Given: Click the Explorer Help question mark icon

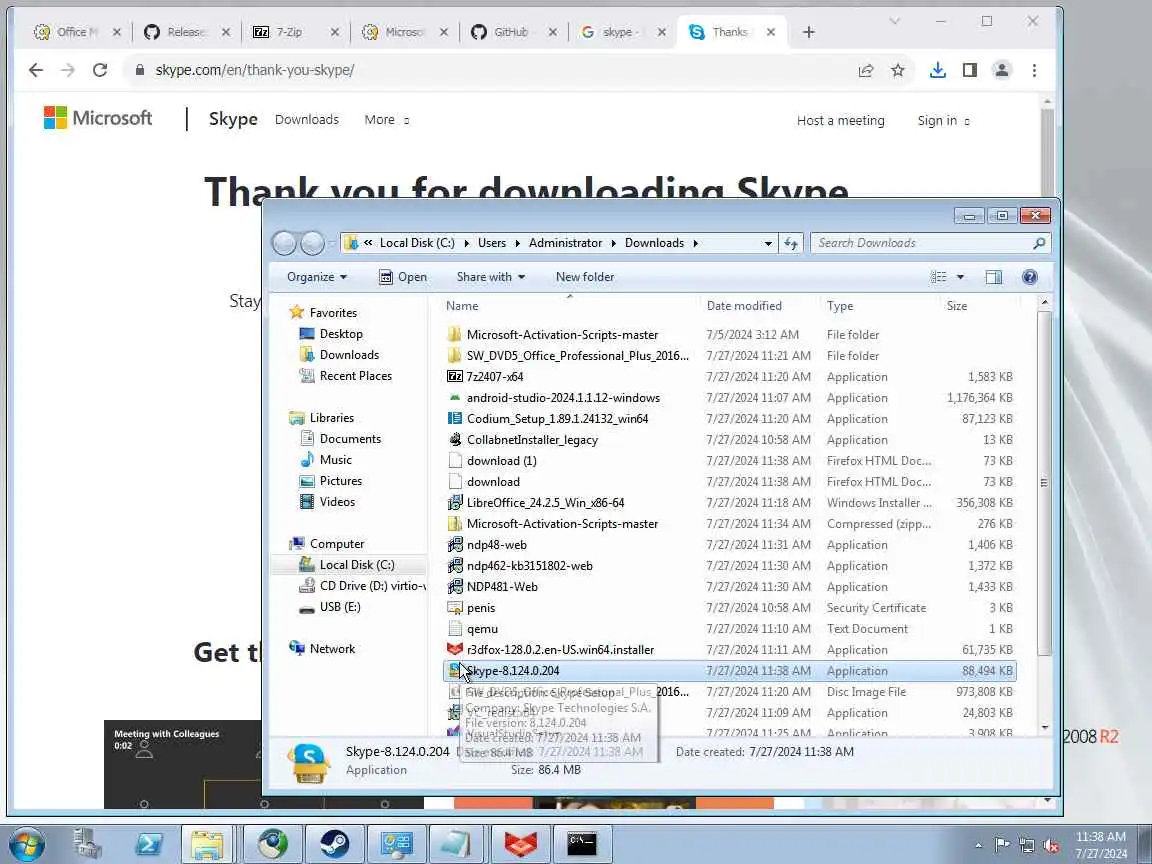Looking at the screenshot, I should click(1029, 277).
